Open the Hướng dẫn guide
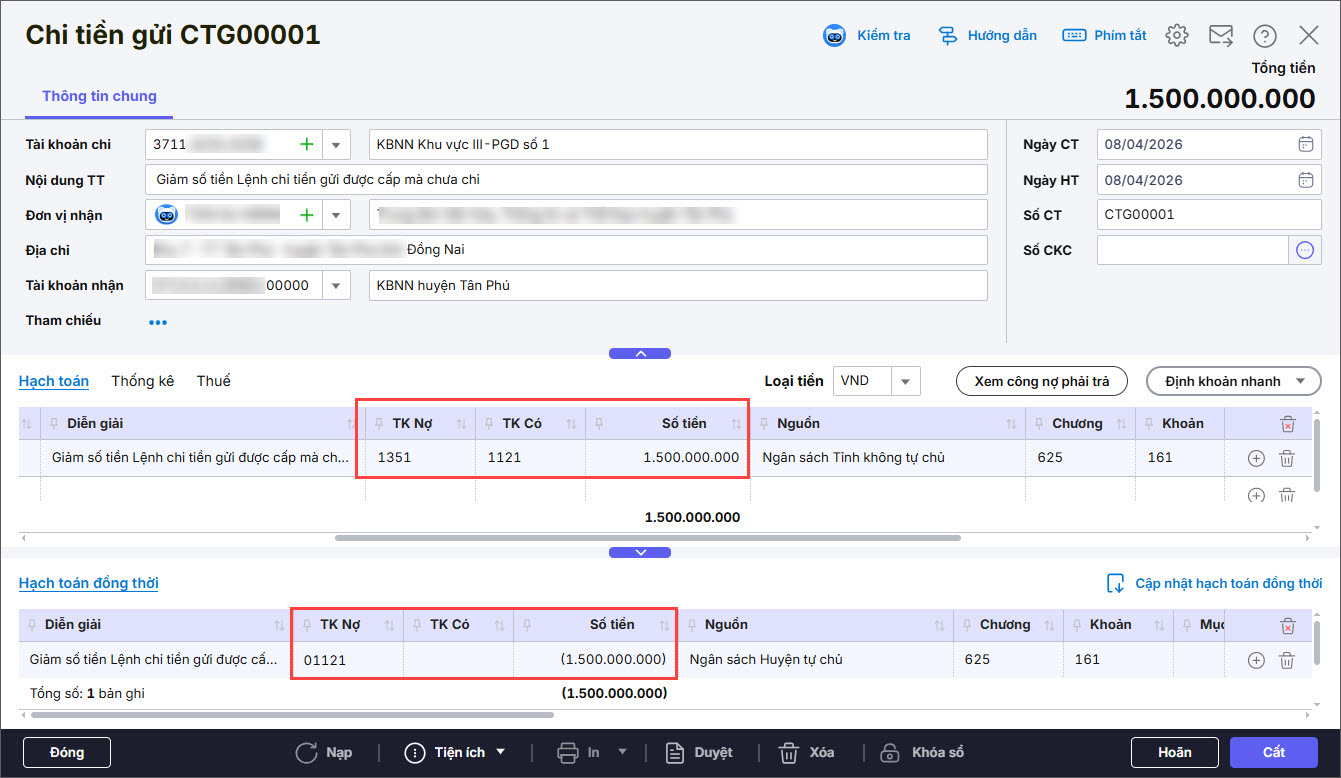This screenshot has height=778, width=1341. 987,36
